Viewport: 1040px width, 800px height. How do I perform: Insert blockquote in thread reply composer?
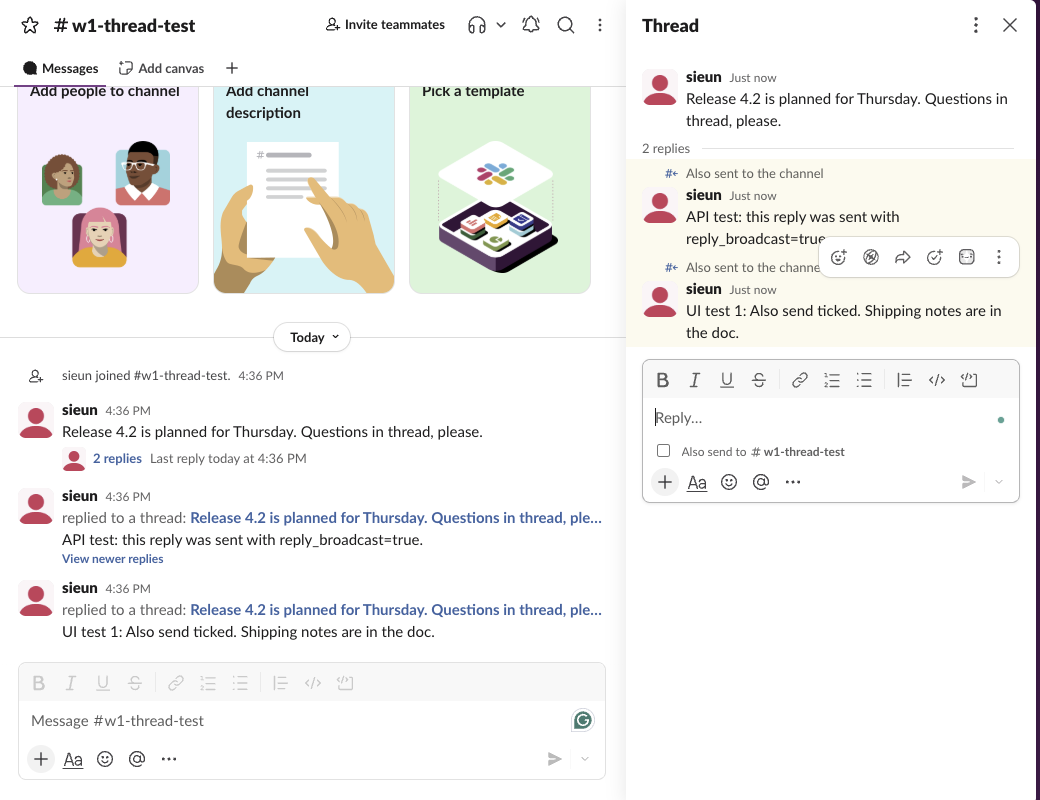click(904, 380)
